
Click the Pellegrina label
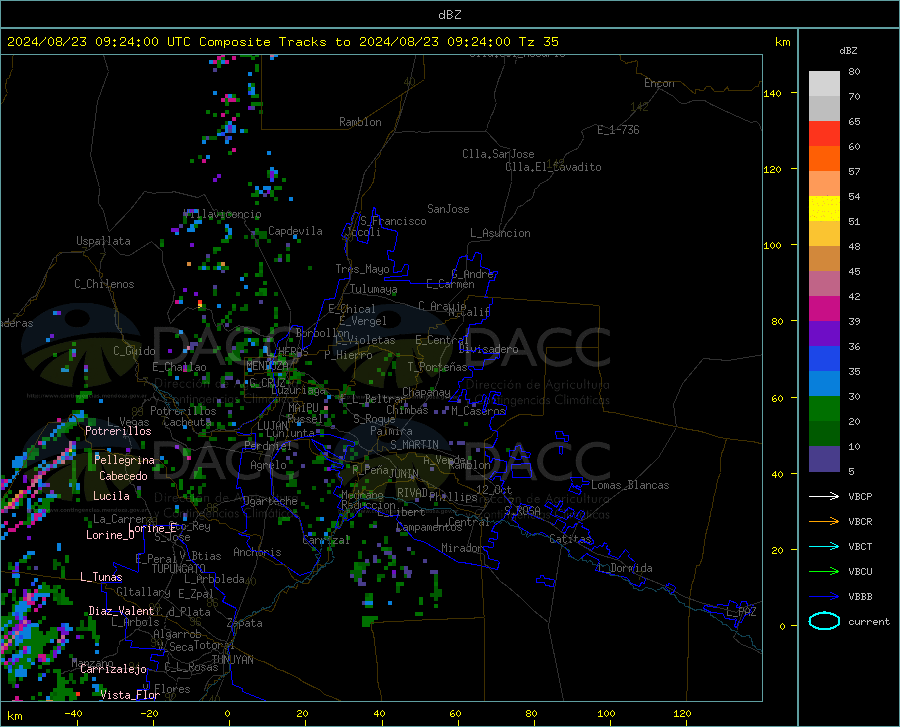[124, 460]
